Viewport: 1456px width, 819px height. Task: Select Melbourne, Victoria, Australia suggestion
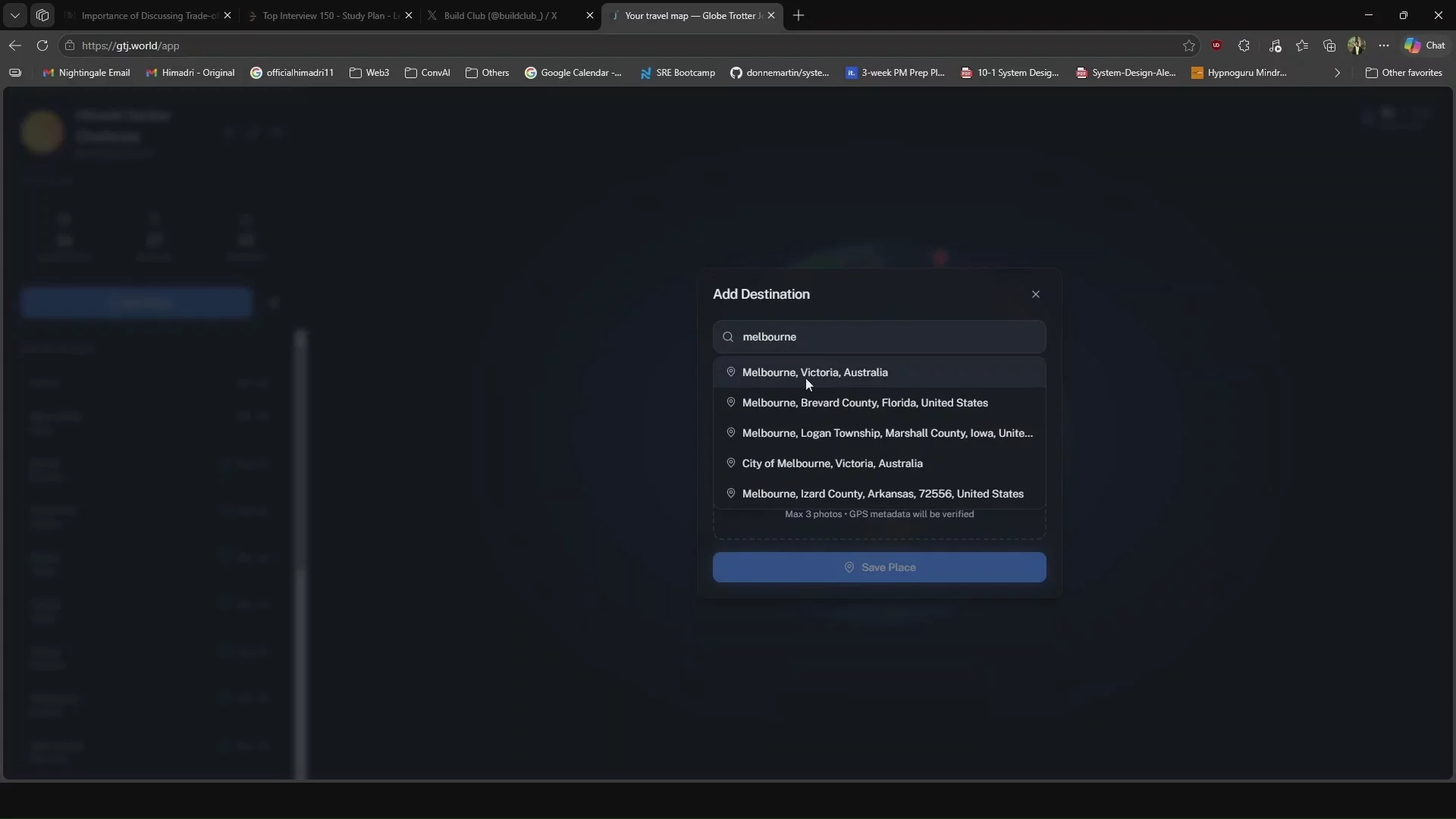[879, 372]
